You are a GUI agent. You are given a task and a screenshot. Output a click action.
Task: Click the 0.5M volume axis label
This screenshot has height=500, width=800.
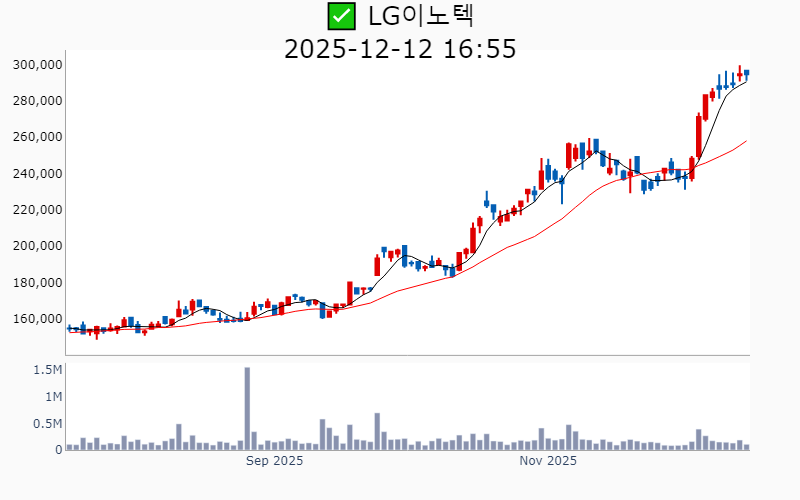pos(47,424)
